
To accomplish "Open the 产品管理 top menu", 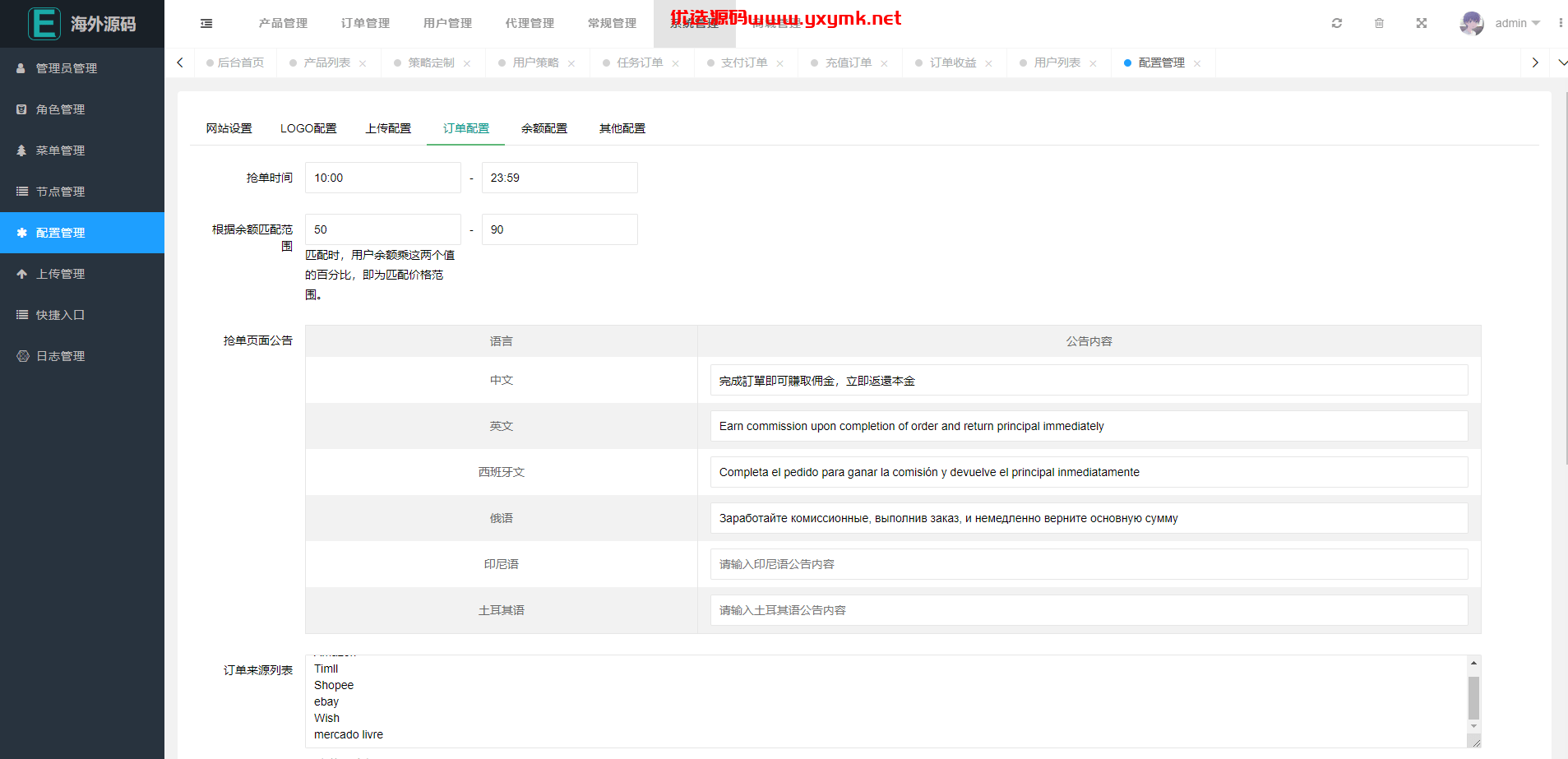I will click(284, 23).
